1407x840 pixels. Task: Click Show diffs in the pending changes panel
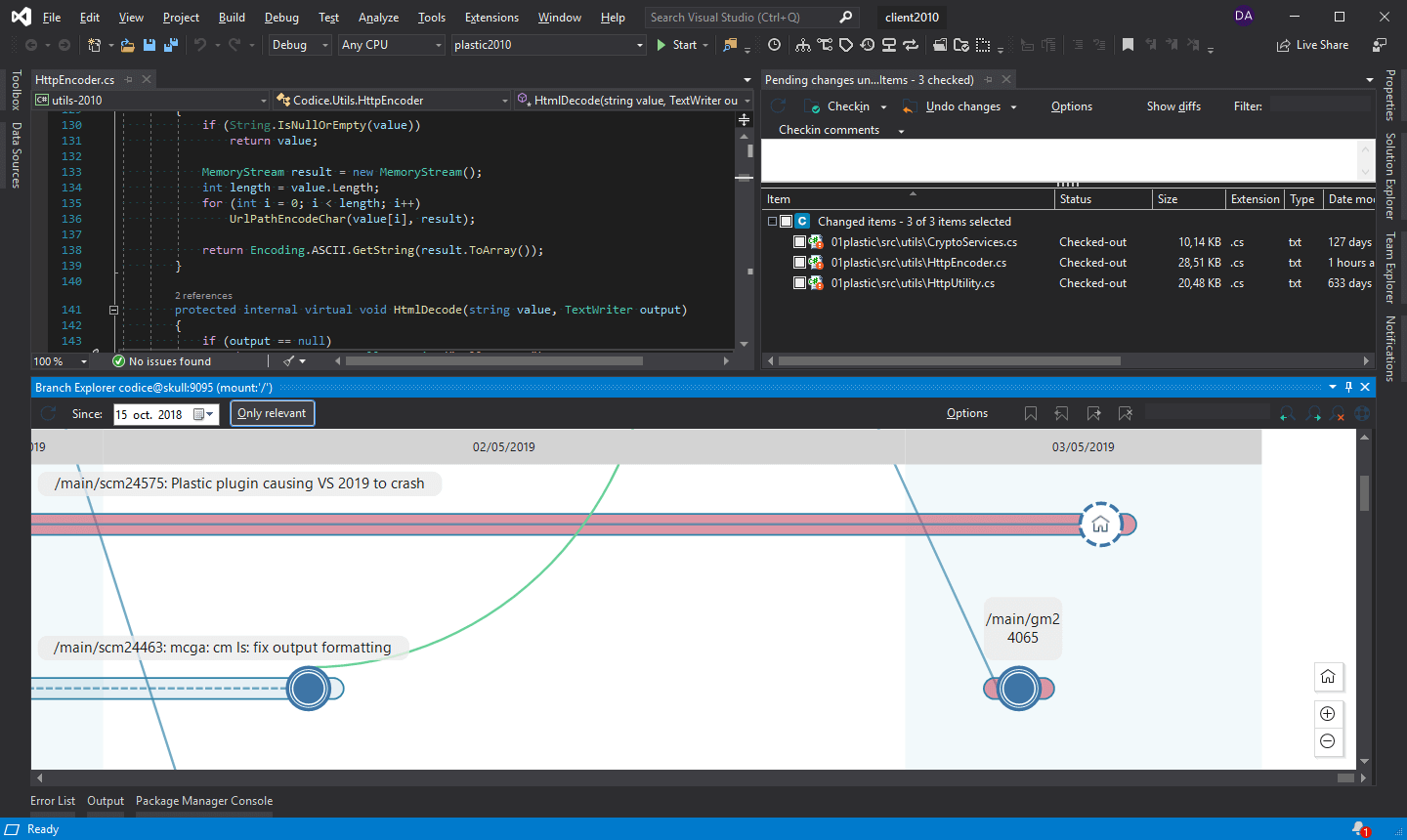[1172, 105]
